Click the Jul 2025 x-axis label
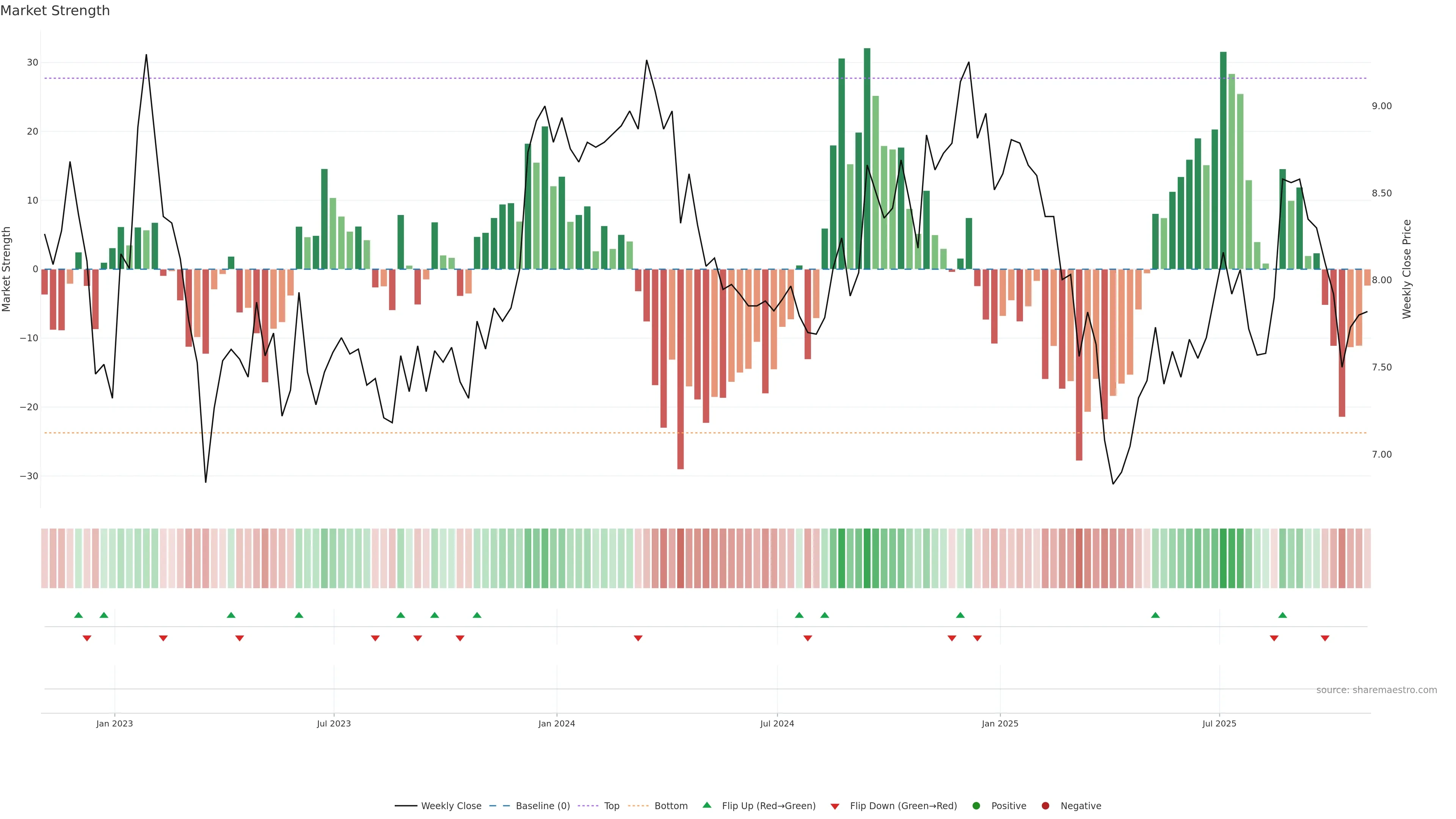The height and width of the screenshot is (819, 1456). point(1219,723)
